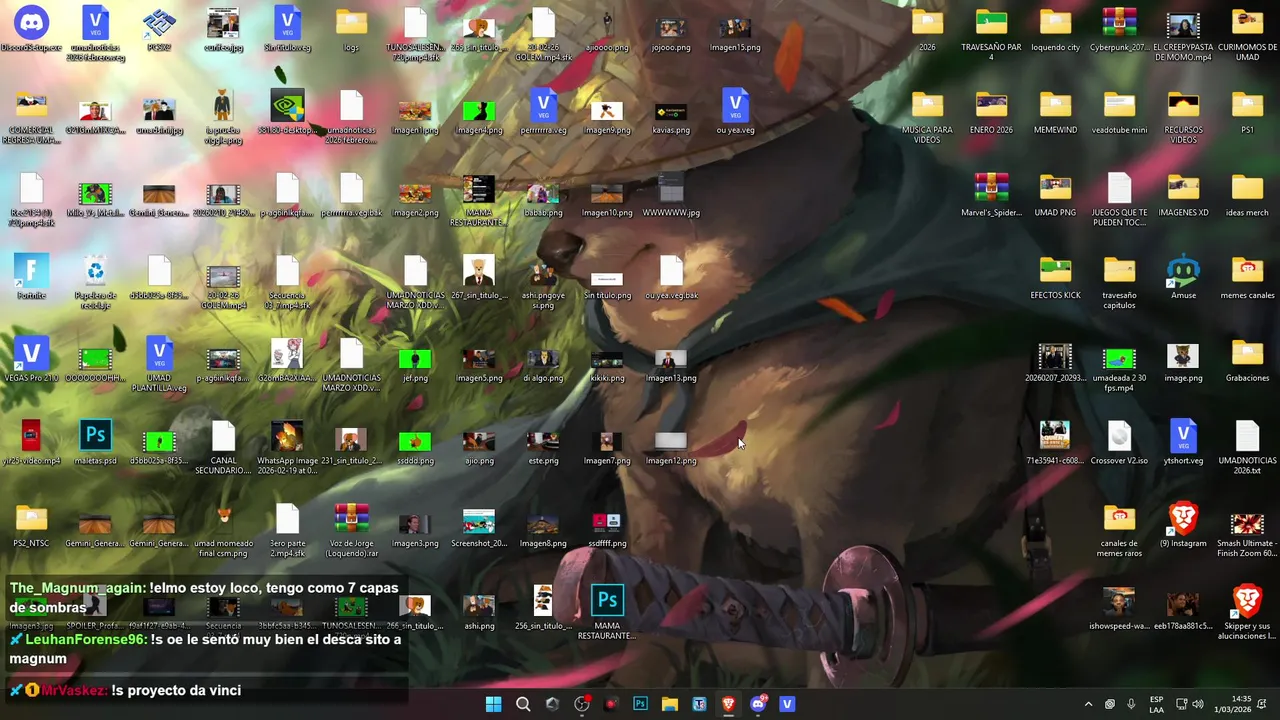Select the loquendo city folder
Viewport: 1280px width, 720px height.
pyautogui.click(x=1055, y=23)
